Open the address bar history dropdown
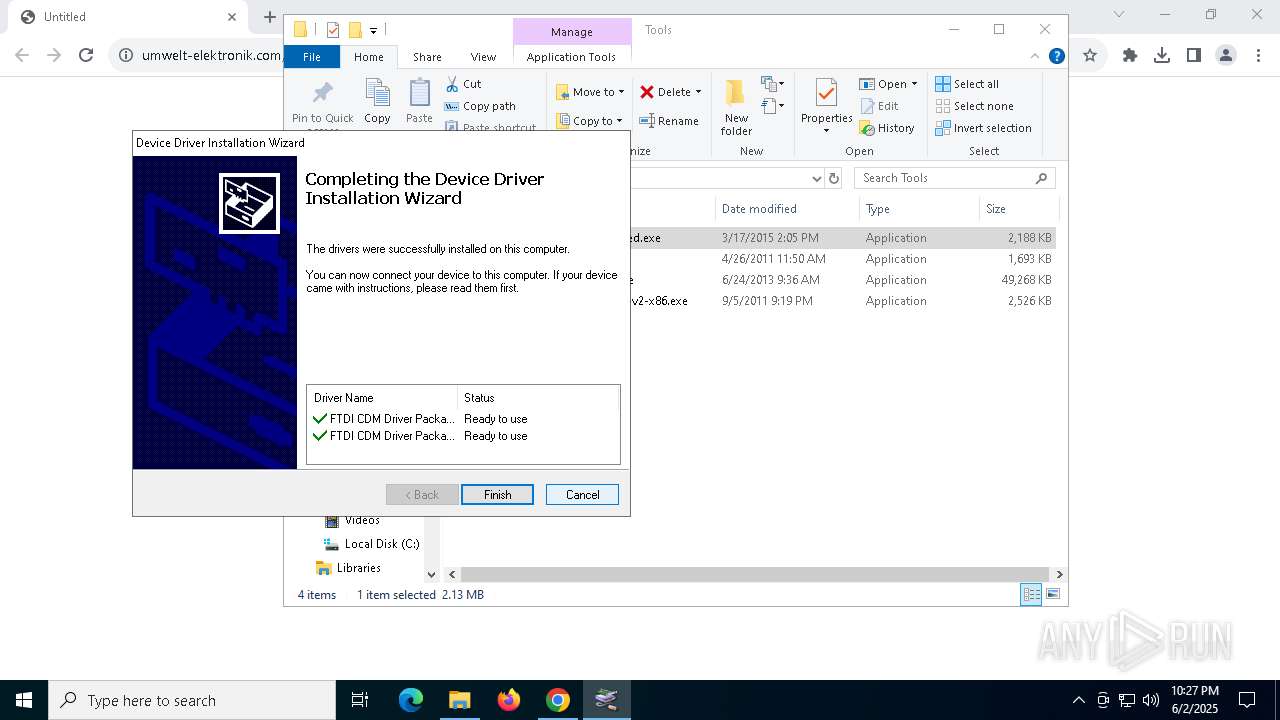1280x720 pixels. 816,178
